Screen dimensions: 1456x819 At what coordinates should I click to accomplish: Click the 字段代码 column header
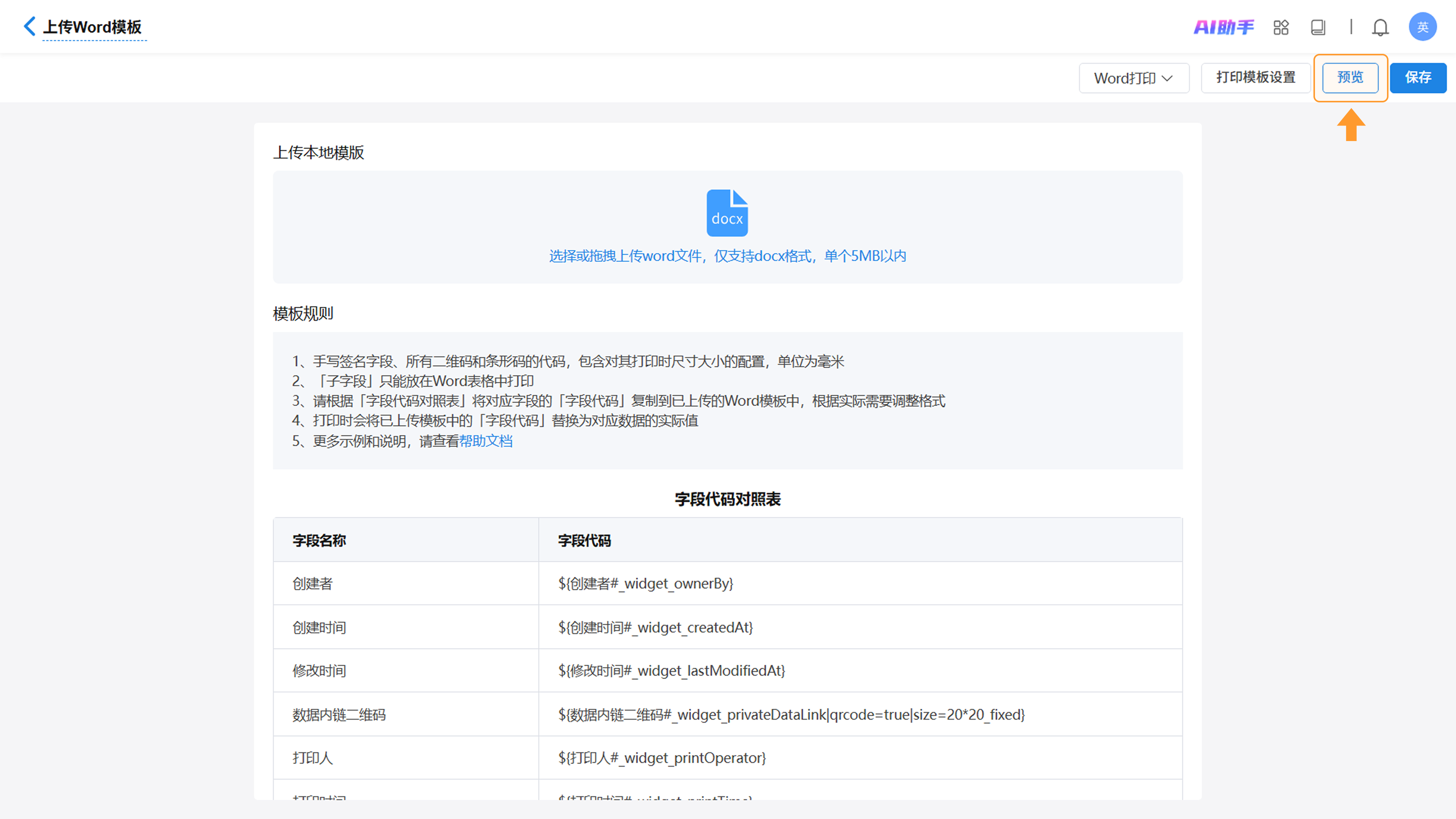pyautogui.click(x=584, y=540)
